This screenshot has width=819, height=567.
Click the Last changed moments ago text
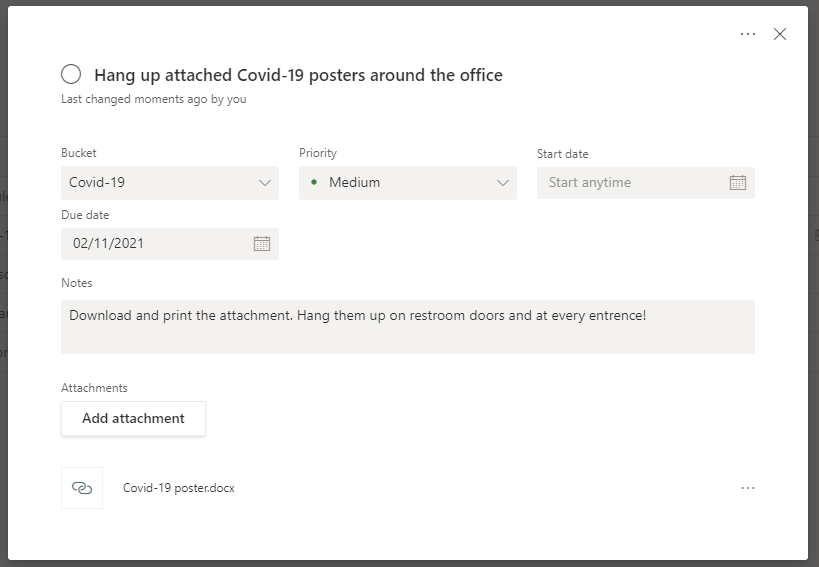(x=153, y=99)
